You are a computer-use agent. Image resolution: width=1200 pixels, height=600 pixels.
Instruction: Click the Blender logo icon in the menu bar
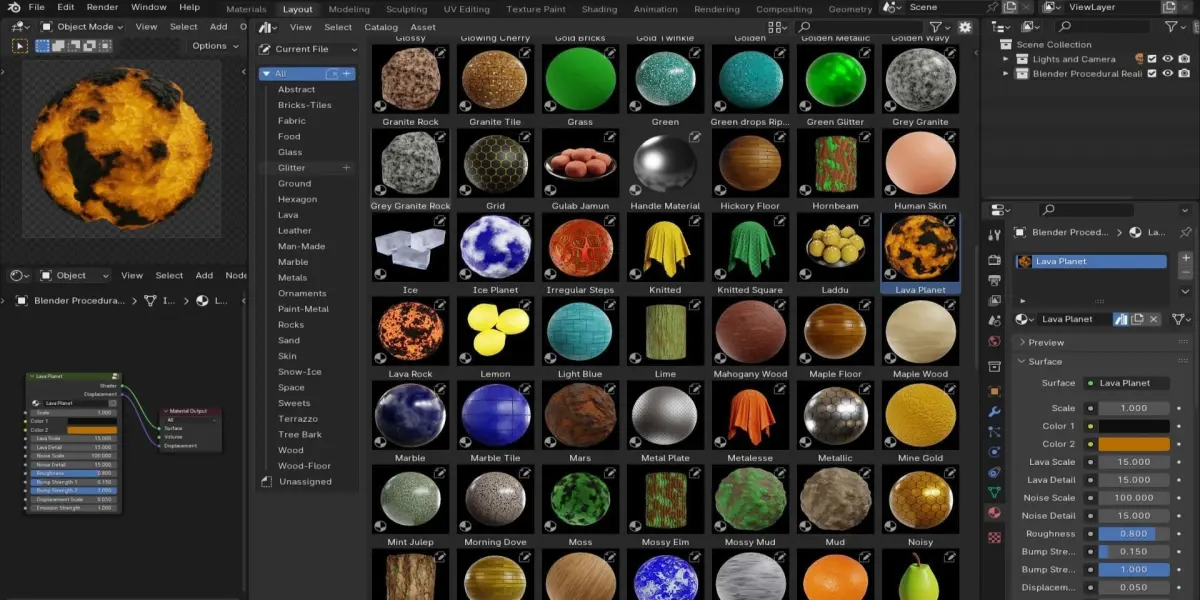pos(14,8)
